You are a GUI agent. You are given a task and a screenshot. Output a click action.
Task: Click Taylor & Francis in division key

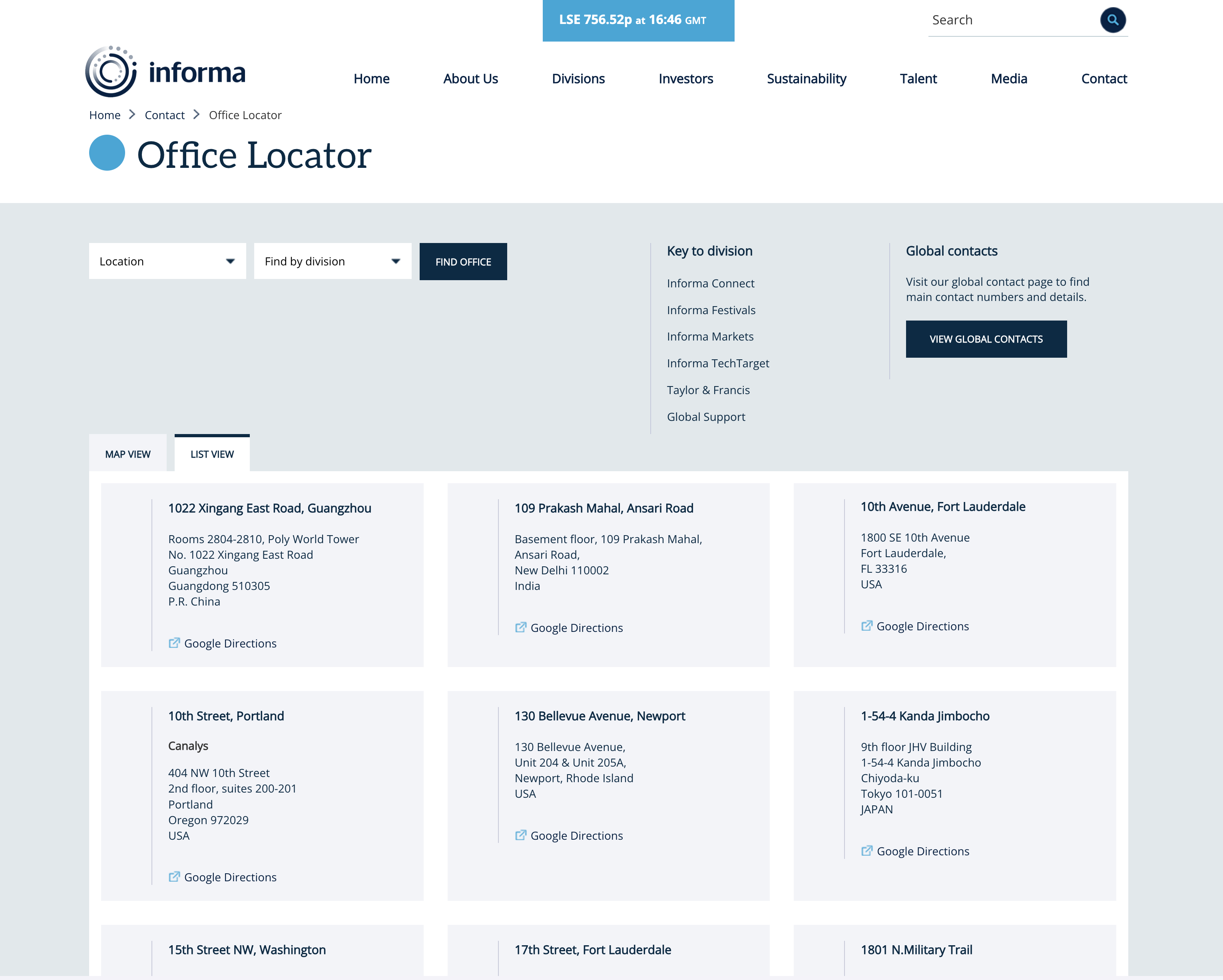tap(708, 390)
